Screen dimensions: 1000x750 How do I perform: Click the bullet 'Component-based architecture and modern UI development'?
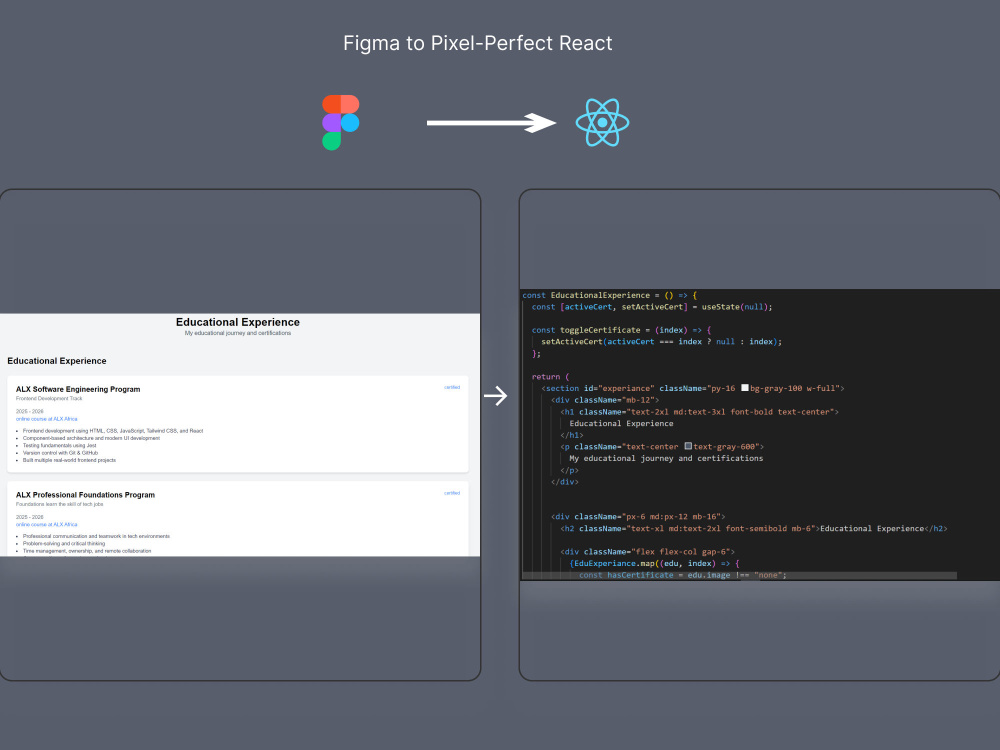coord(91,438)
